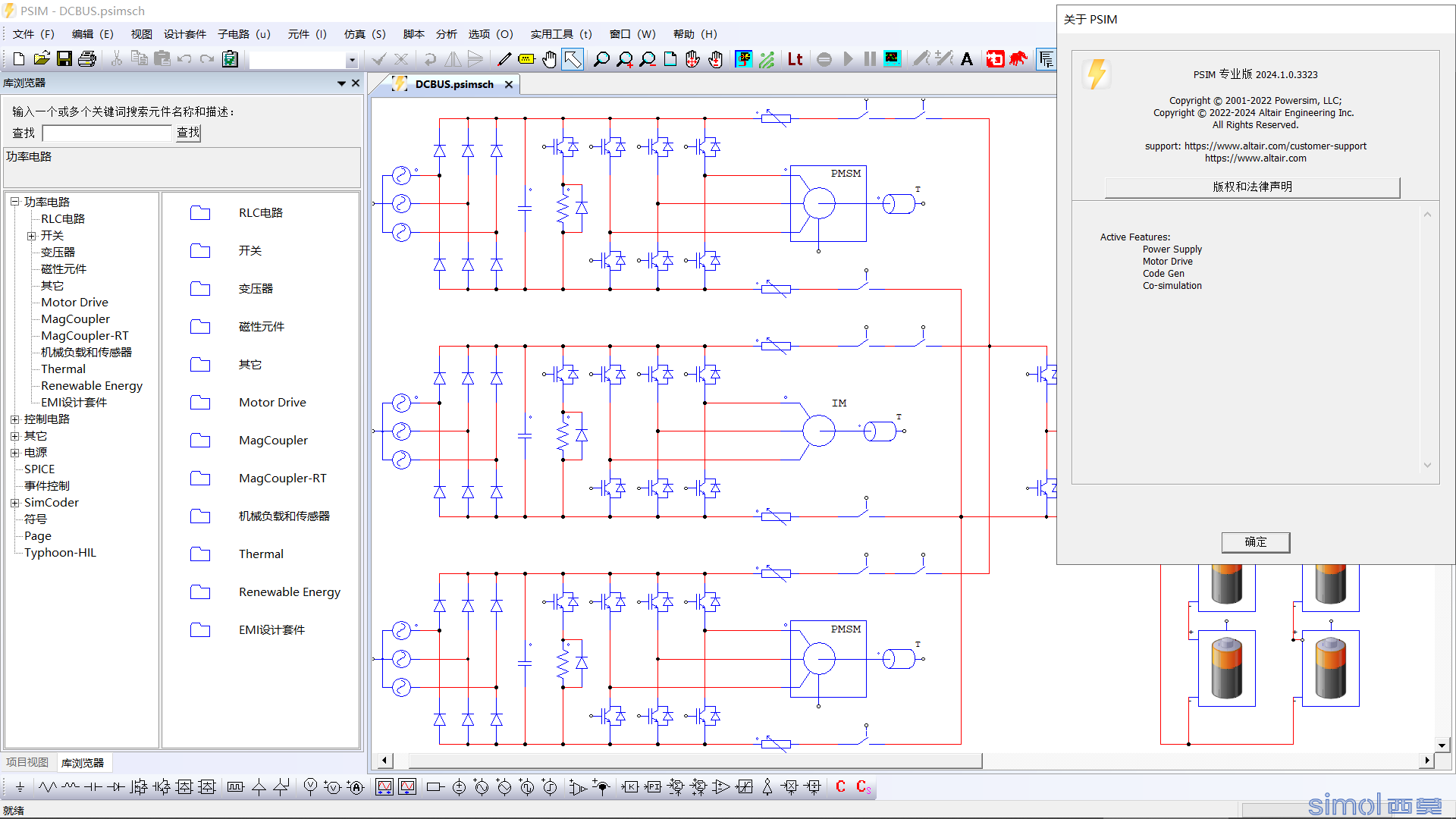Select the wire drawing pencil tool
The height and width of the screenshot is (819, 1456).
coord(504,59)
